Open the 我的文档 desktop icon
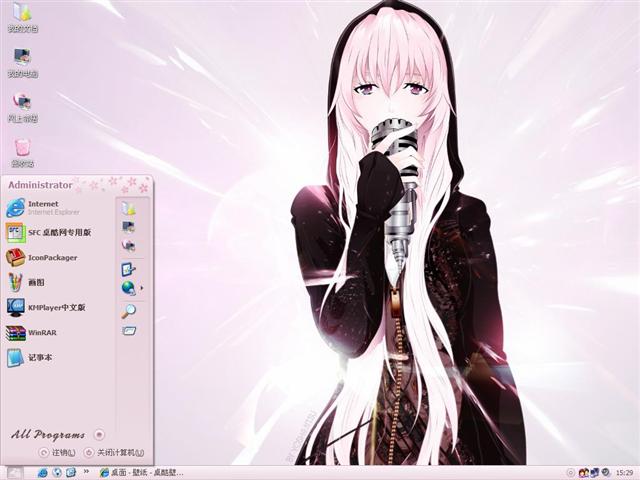 (23, 18)
